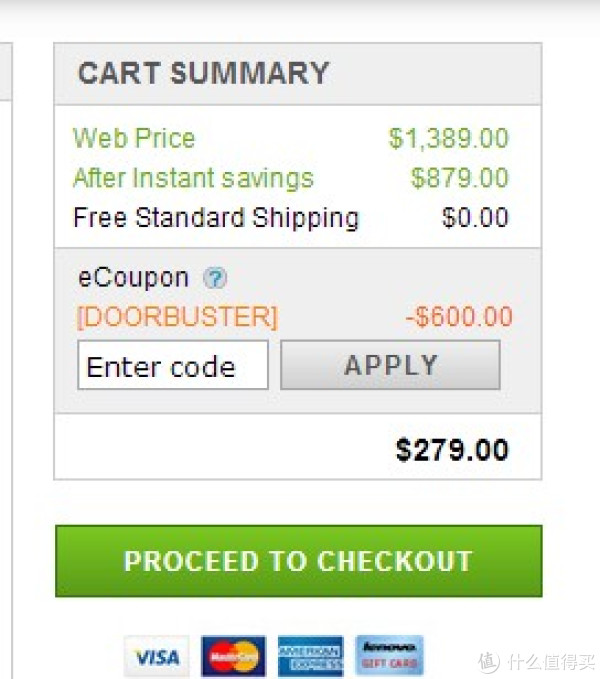Click the DOORBUSTER coupon label
Image resolution: width=600 pixels, height=679 pixels.
pyautogui.click(x=177, y=317)
